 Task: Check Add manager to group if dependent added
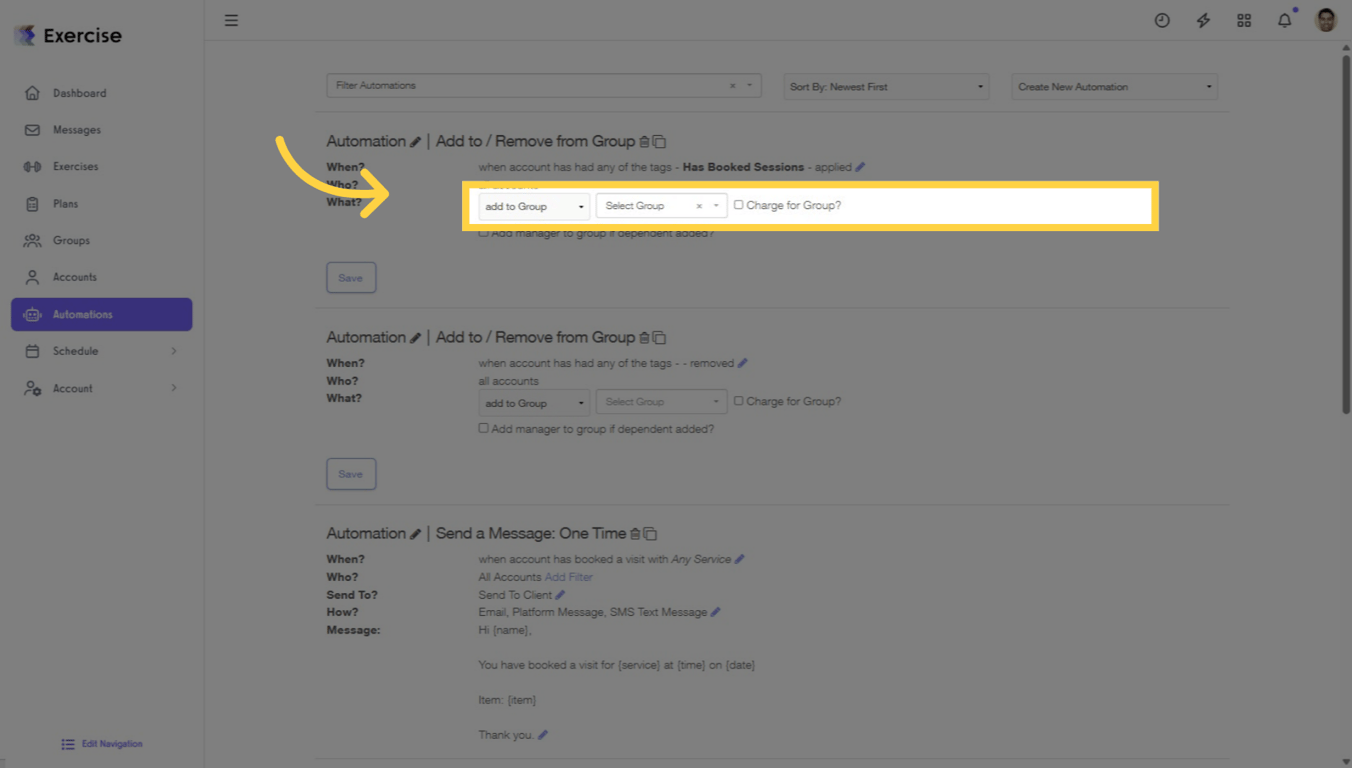483,232
